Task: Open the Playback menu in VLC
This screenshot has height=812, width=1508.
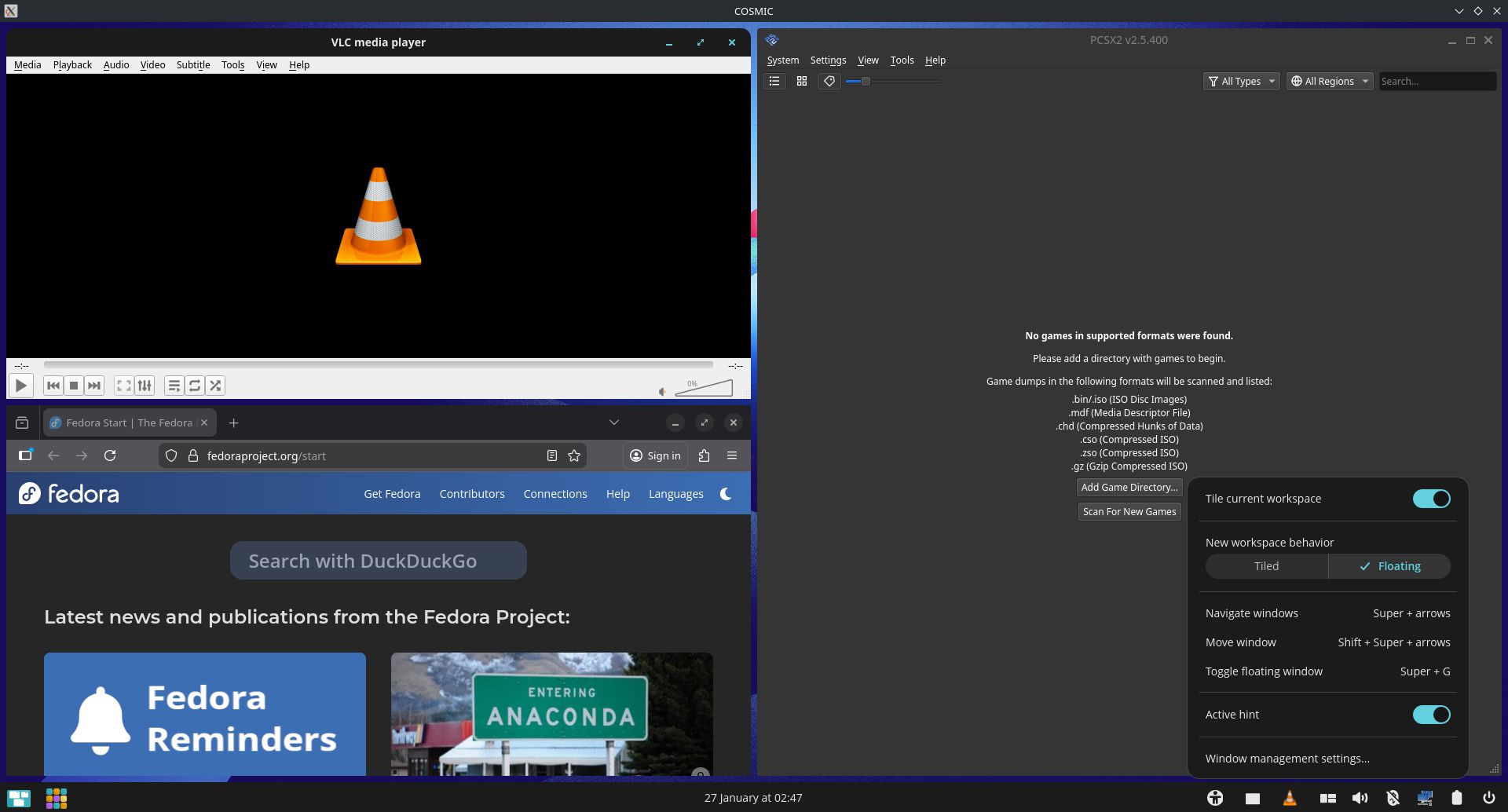Action: [x=72, y=64]
